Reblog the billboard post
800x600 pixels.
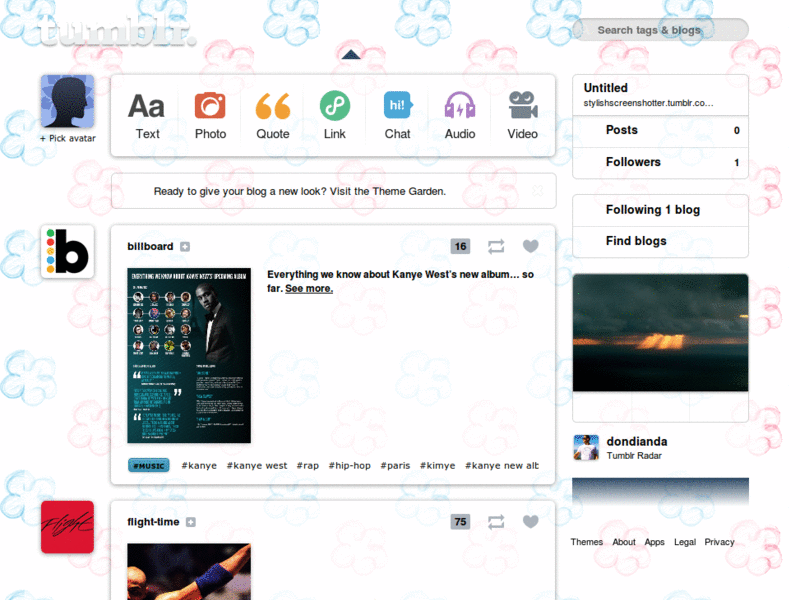(496, 247)
